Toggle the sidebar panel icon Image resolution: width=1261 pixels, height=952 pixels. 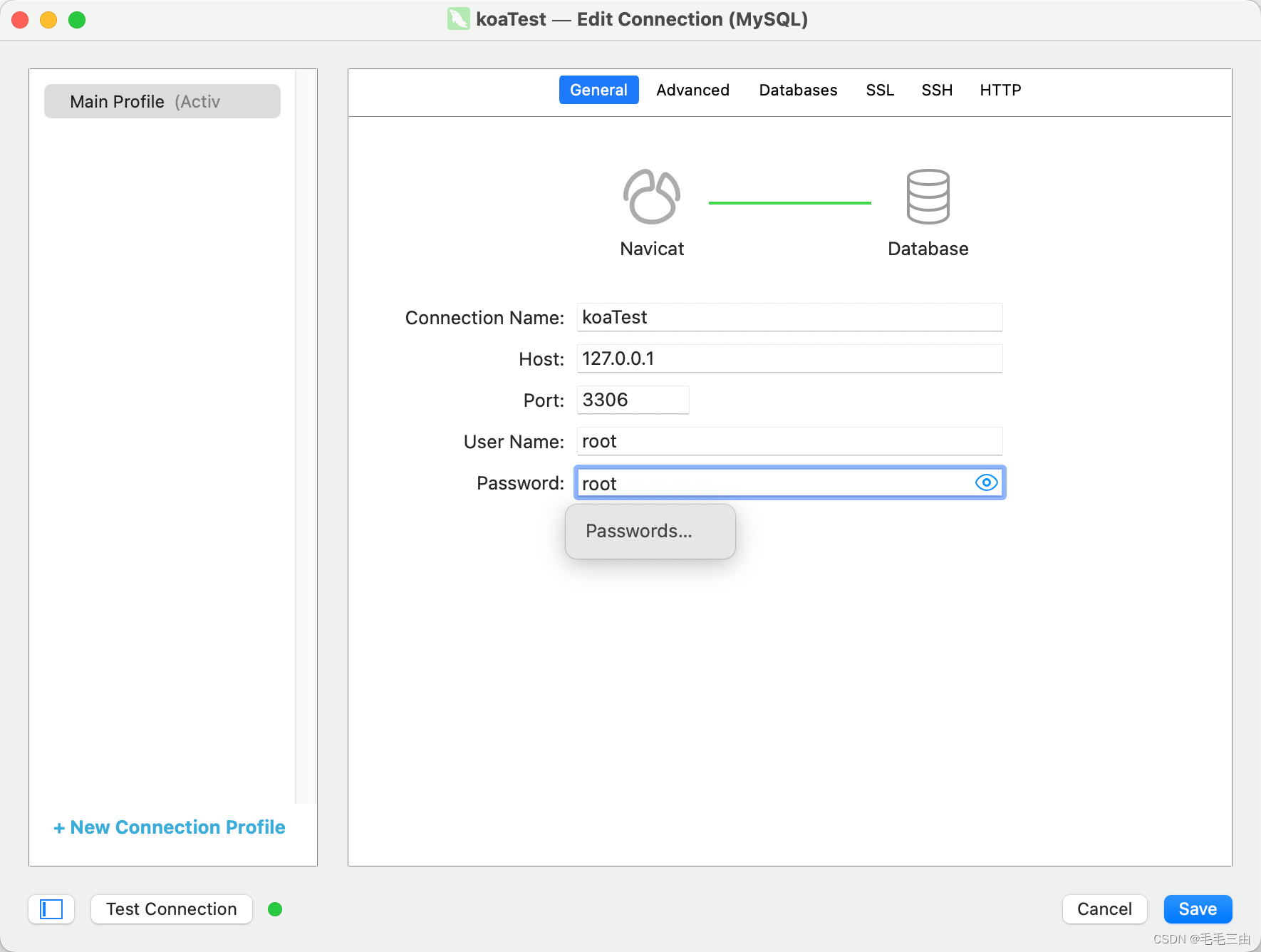click(x=51, y=909)
